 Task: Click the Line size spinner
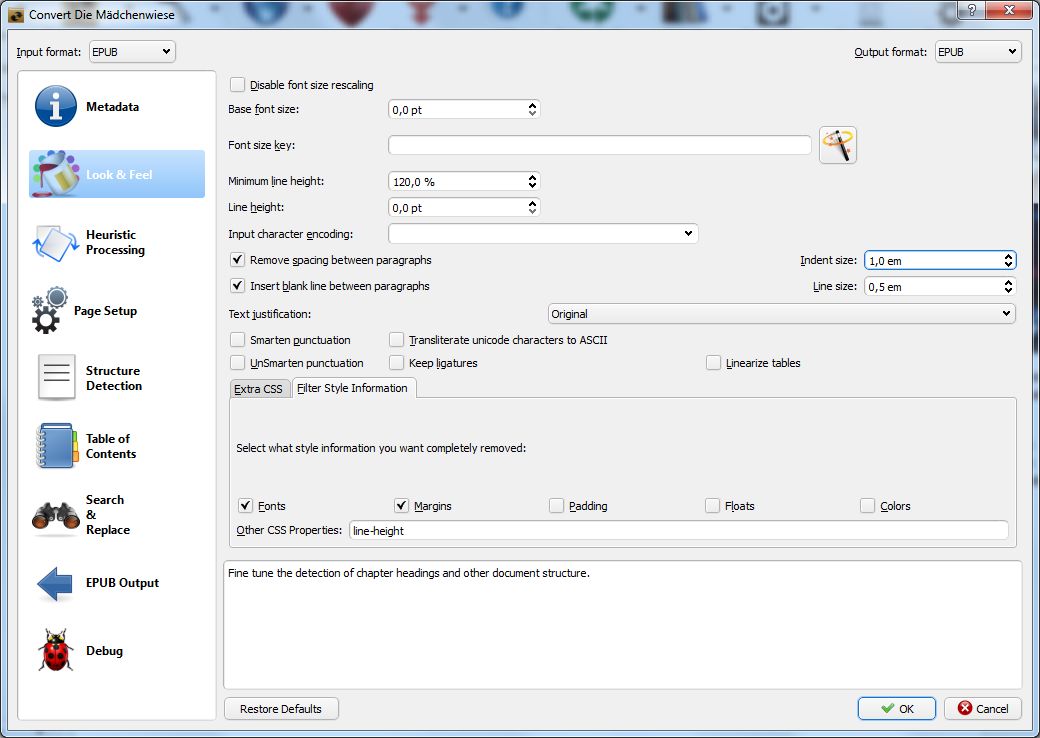pyautogui.click(x=940, y=286)
